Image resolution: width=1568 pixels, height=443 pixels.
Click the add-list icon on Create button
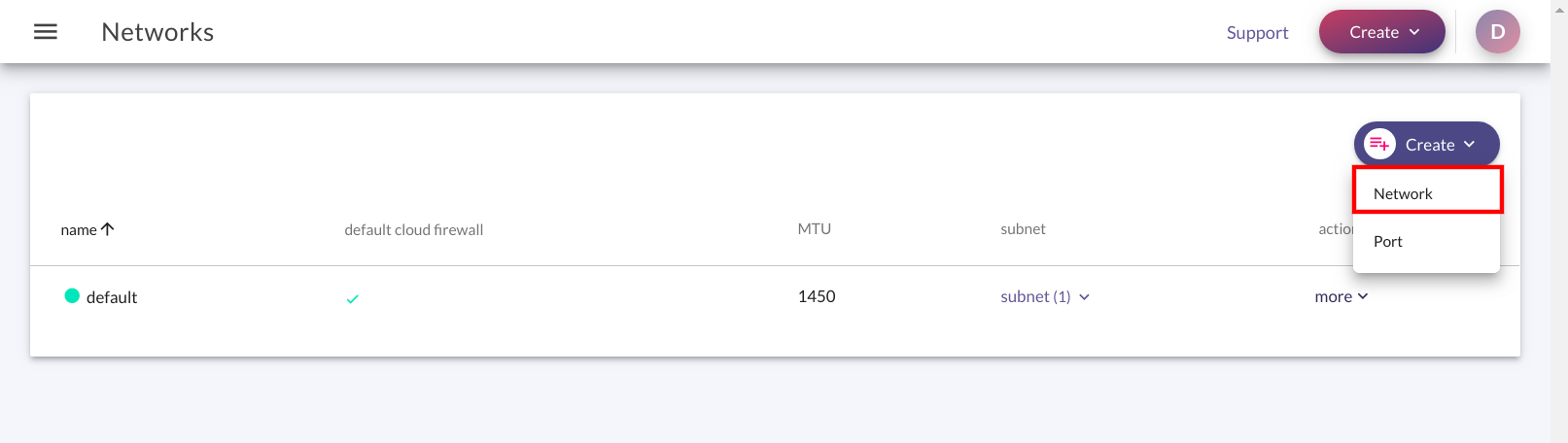click(x=1379, y=145)
